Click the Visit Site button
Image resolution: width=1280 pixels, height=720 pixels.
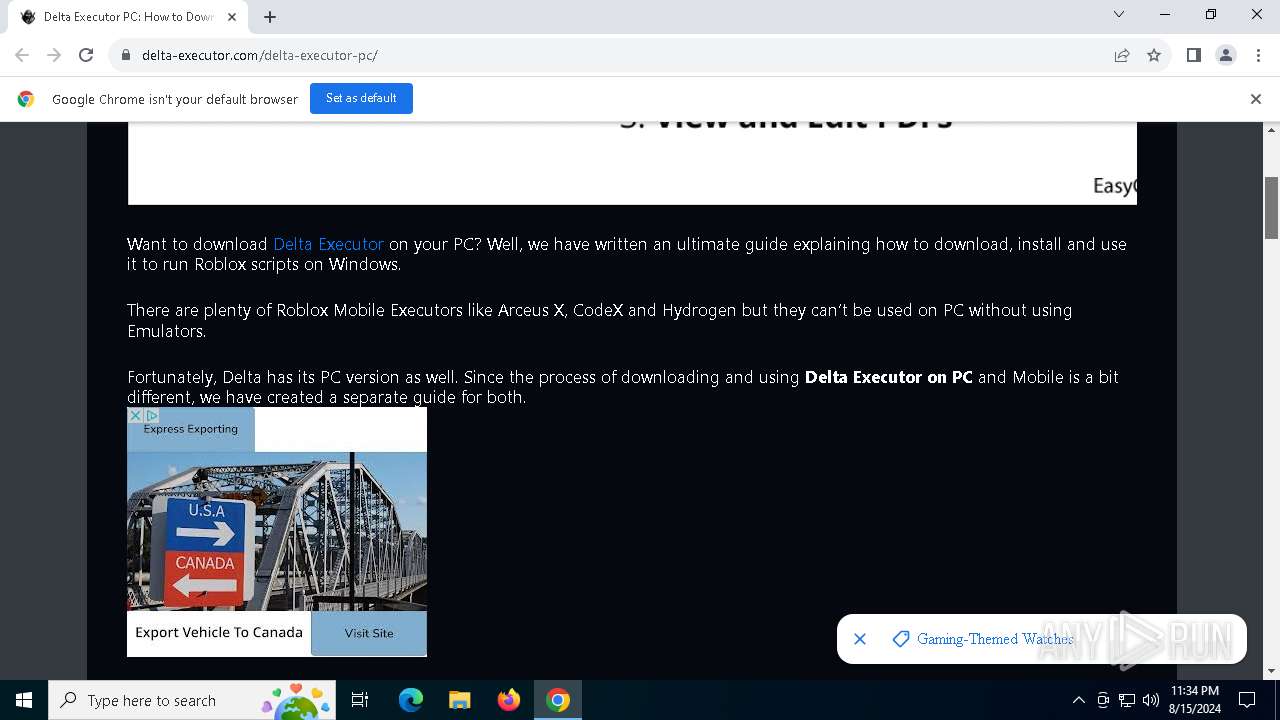(x=369, y=633)
